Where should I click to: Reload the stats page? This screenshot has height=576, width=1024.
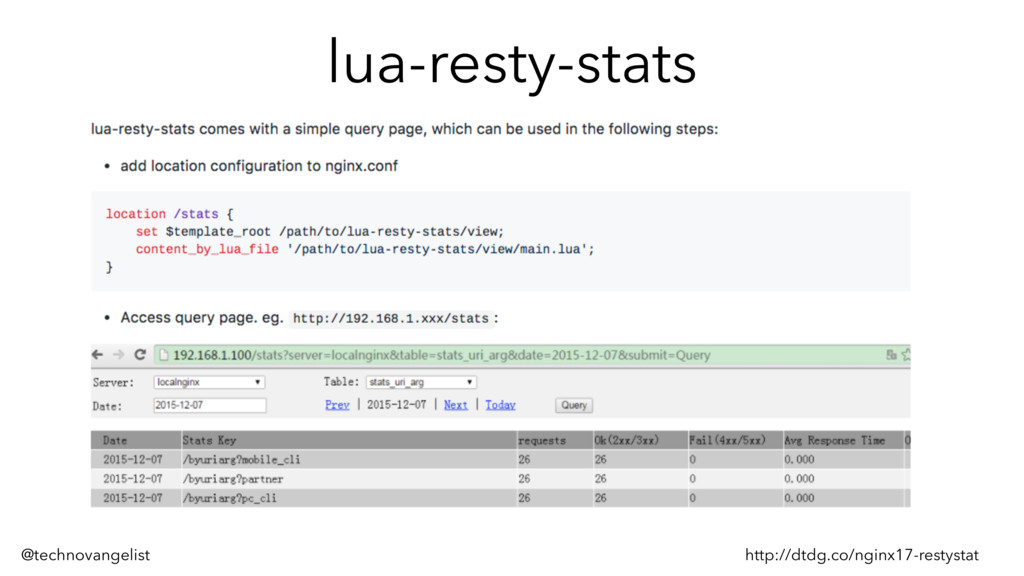click(140, 355)
